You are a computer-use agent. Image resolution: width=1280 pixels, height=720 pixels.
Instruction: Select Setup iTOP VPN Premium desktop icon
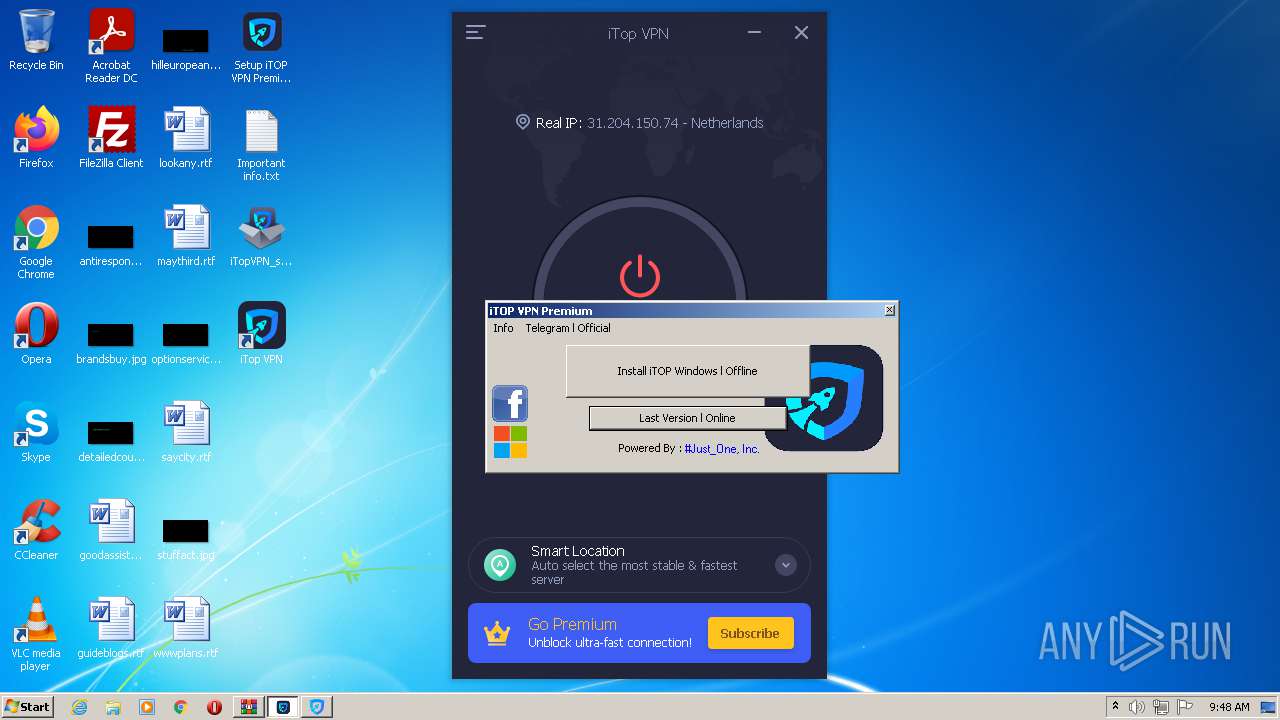261,46
